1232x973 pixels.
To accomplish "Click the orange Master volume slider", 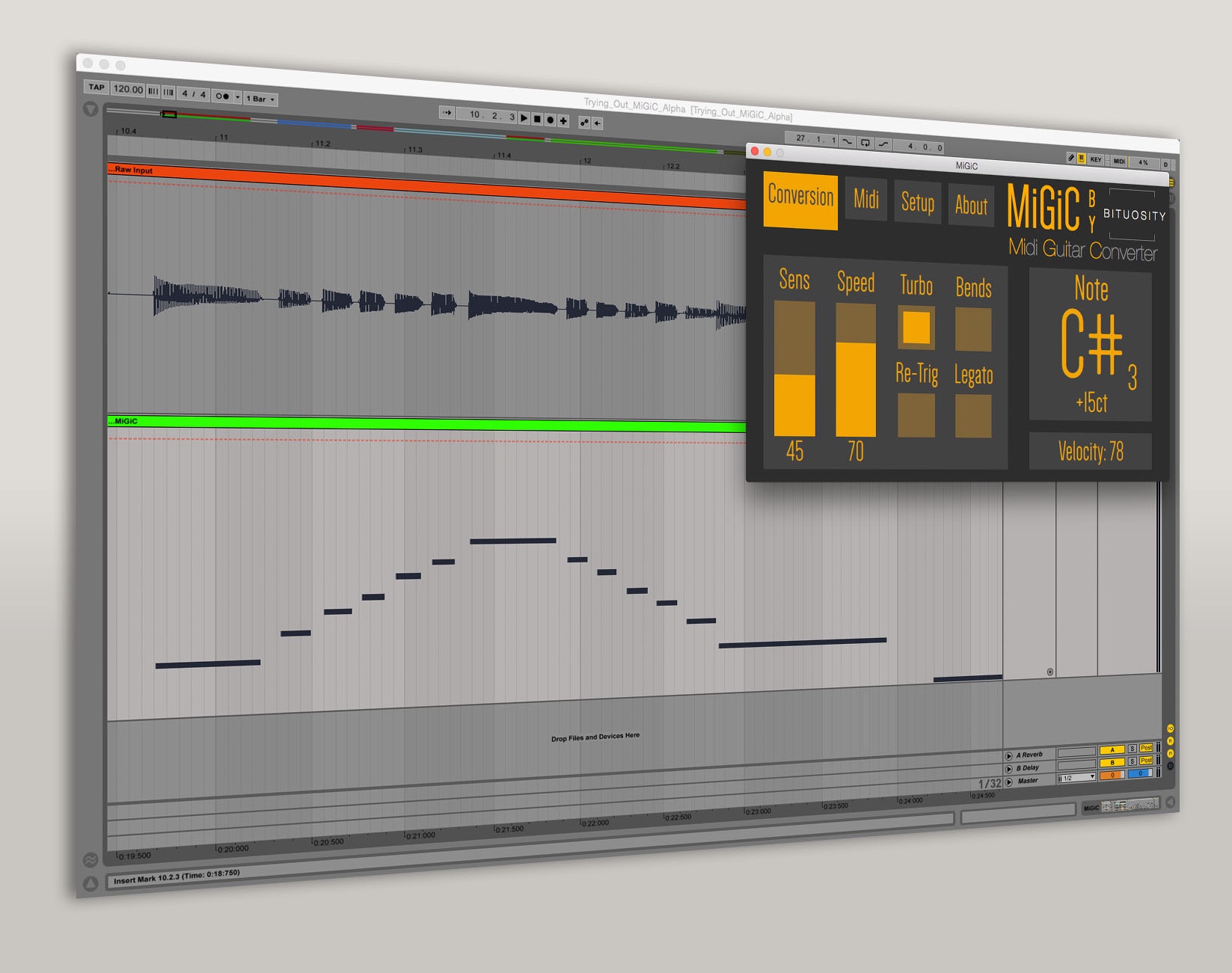I will click(1112, 775).
